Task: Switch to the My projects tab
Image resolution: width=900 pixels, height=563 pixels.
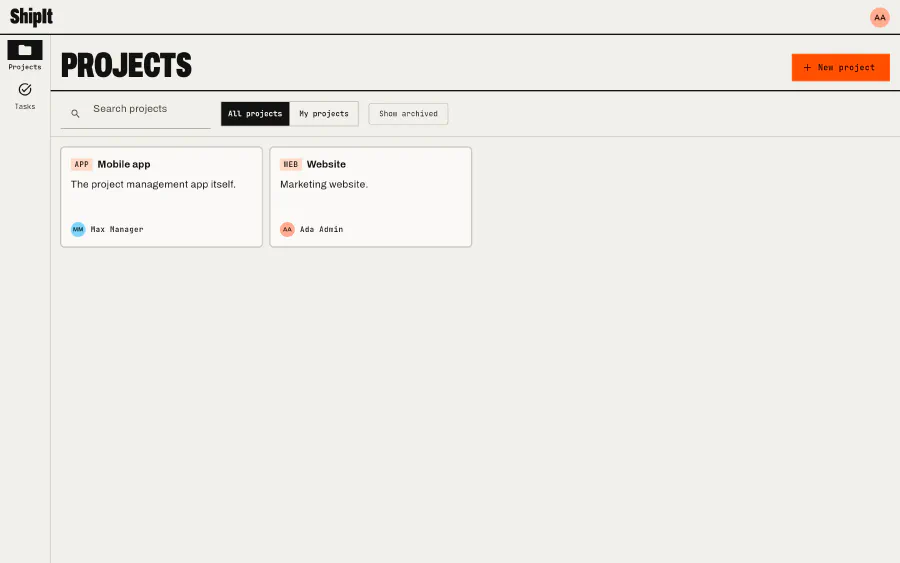Action: click(x=324, y=114)
